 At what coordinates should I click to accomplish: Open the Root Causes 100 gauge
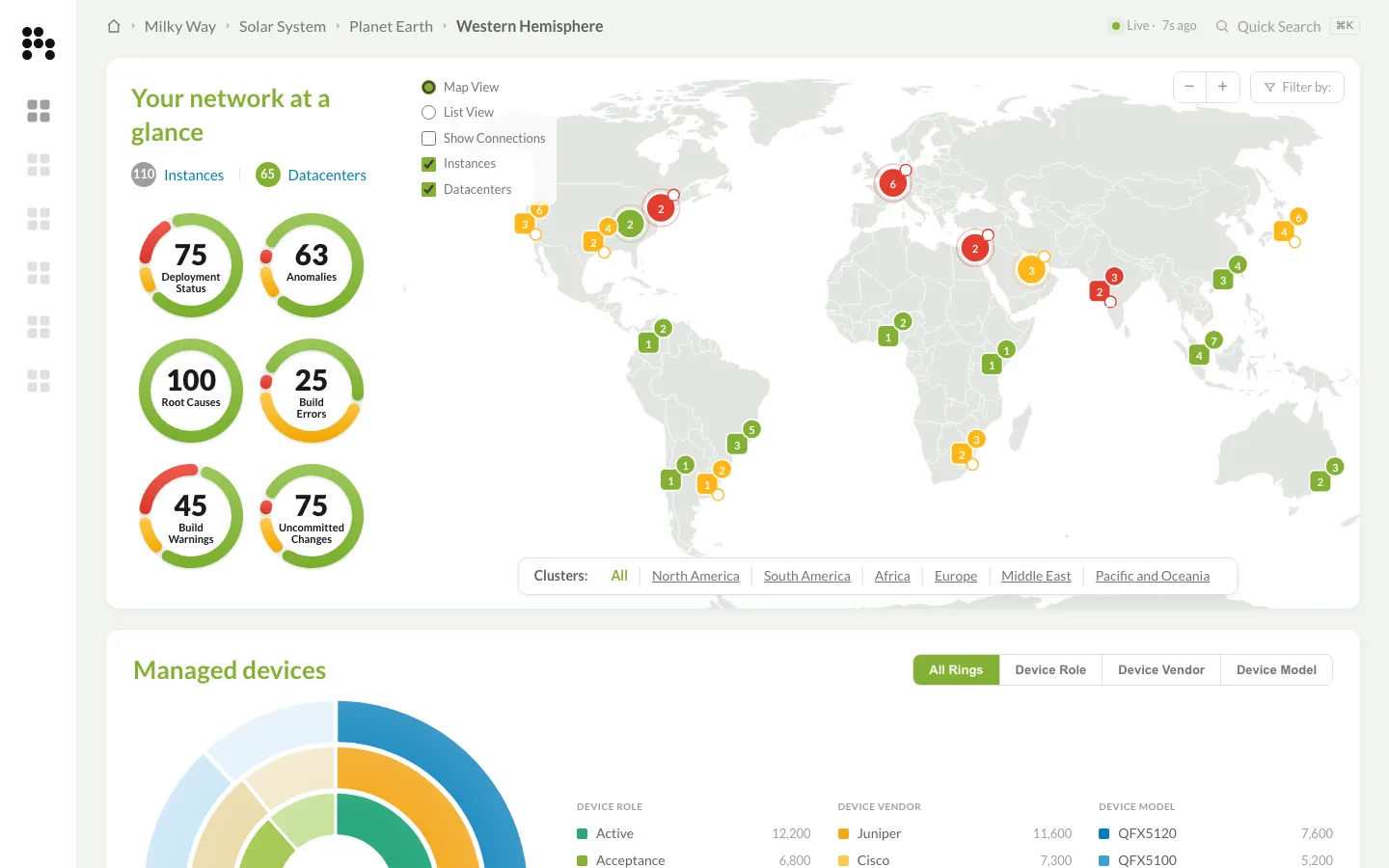tap(191, 391)
